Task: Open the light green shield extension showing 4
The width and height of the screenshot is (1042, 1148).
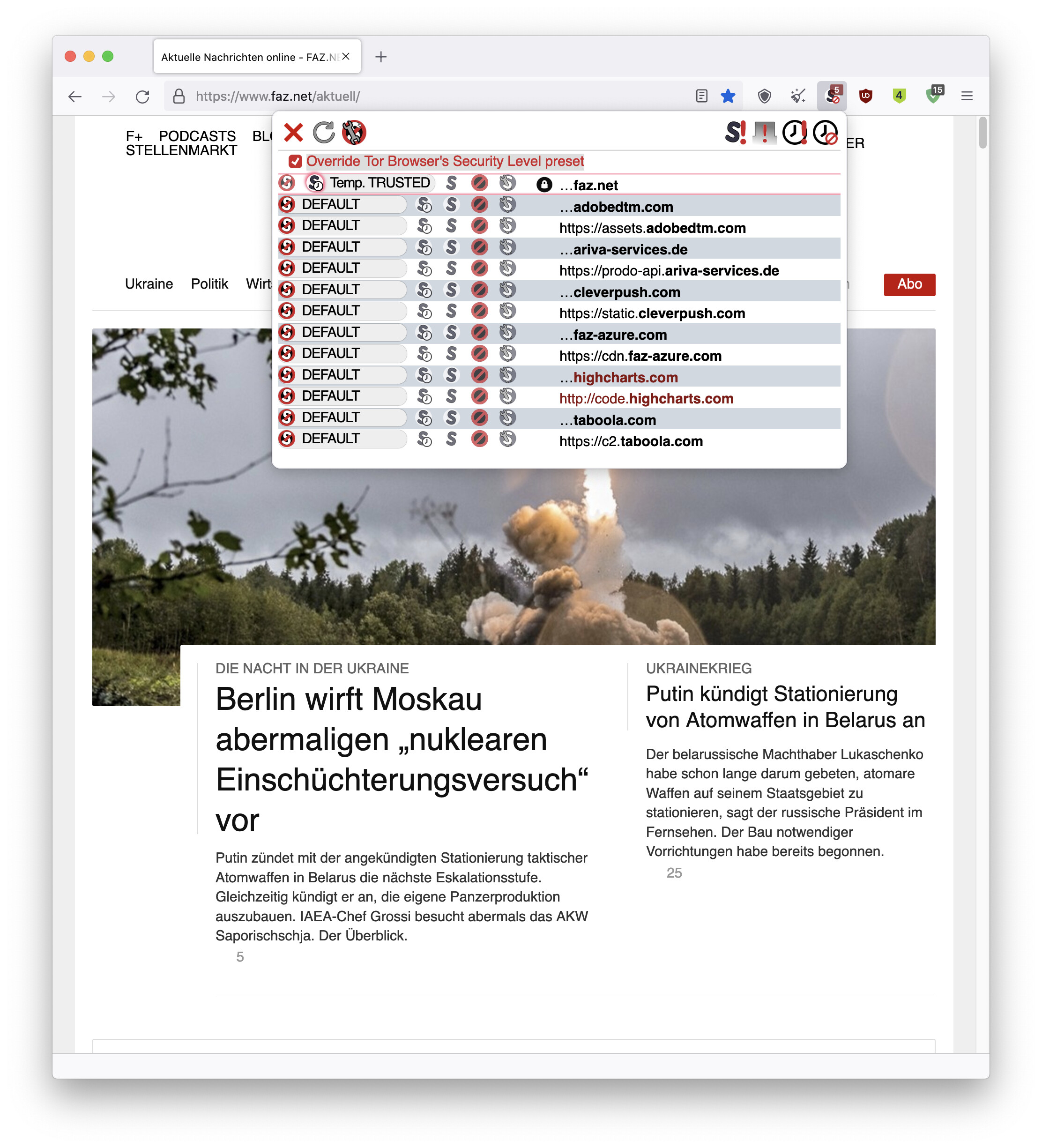Action: click(899, 96)
